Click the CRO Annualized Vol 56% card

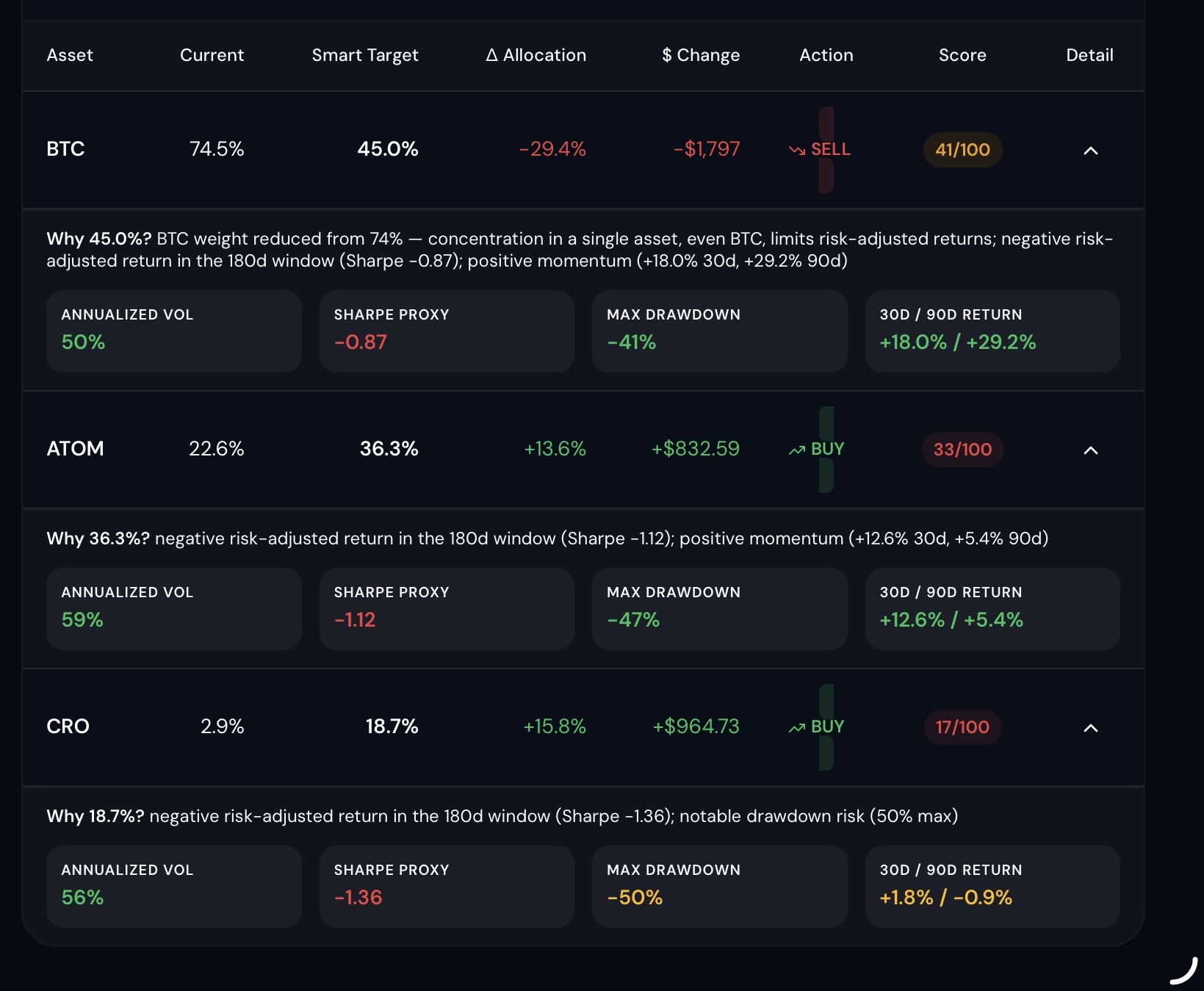coord(174,887)
